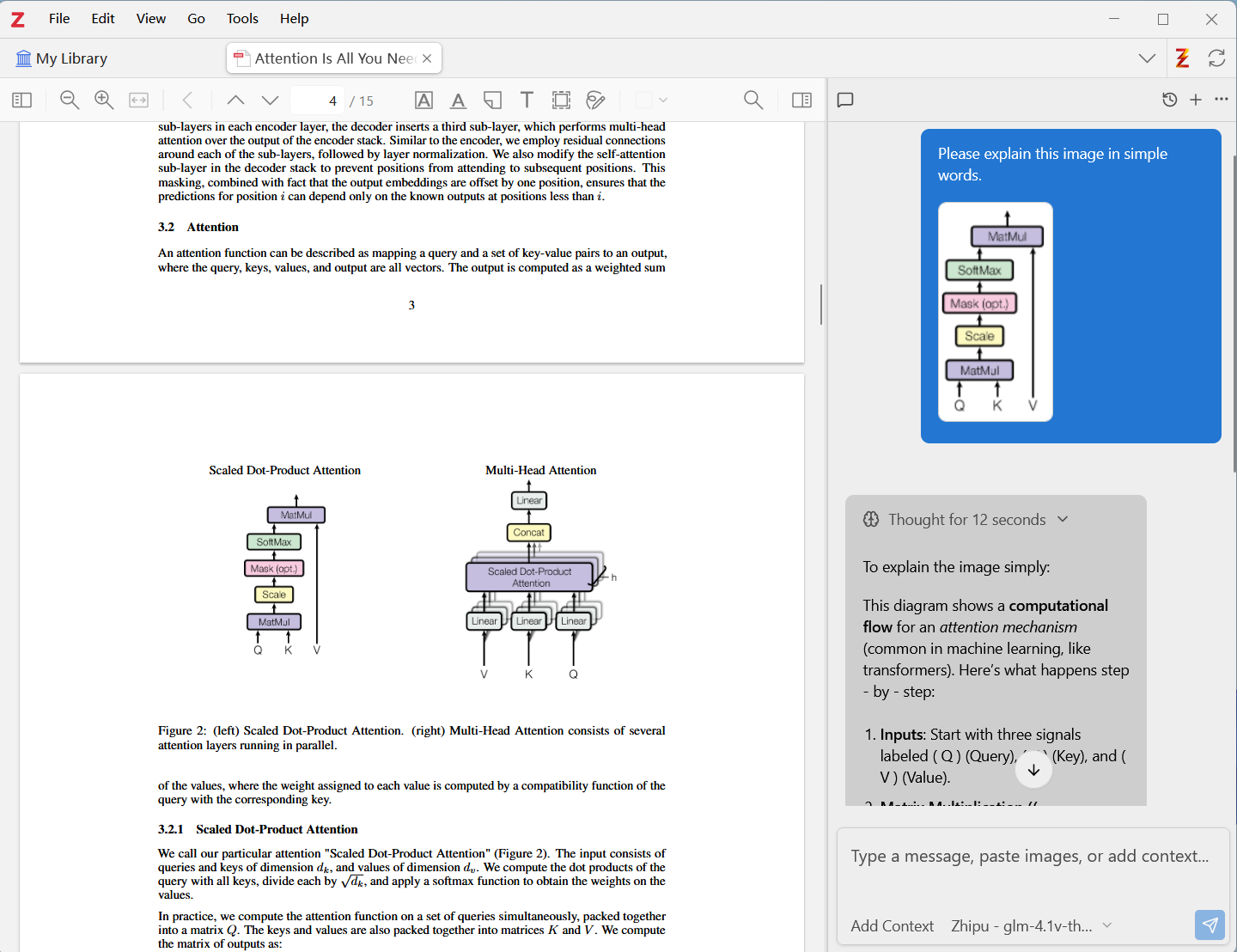Image resolution: width=1237 pixels, height=952 pixels.
Task: Click the Add Context button
Action: click(x=892, y=925)
